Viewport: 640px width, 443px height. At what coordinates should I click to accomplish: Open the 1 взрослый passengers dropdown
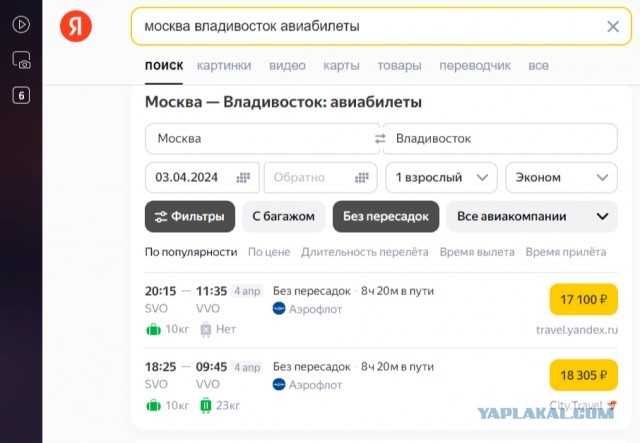coord(441,178)
